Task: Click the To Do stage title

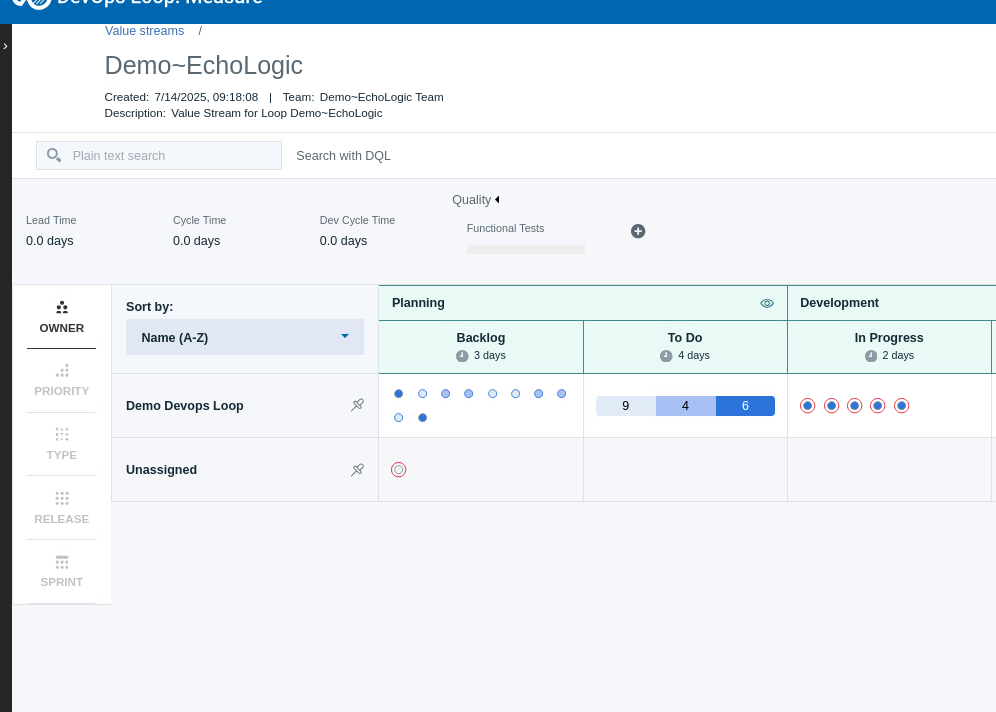Action: pyautogui.click(x=685, y=338)
